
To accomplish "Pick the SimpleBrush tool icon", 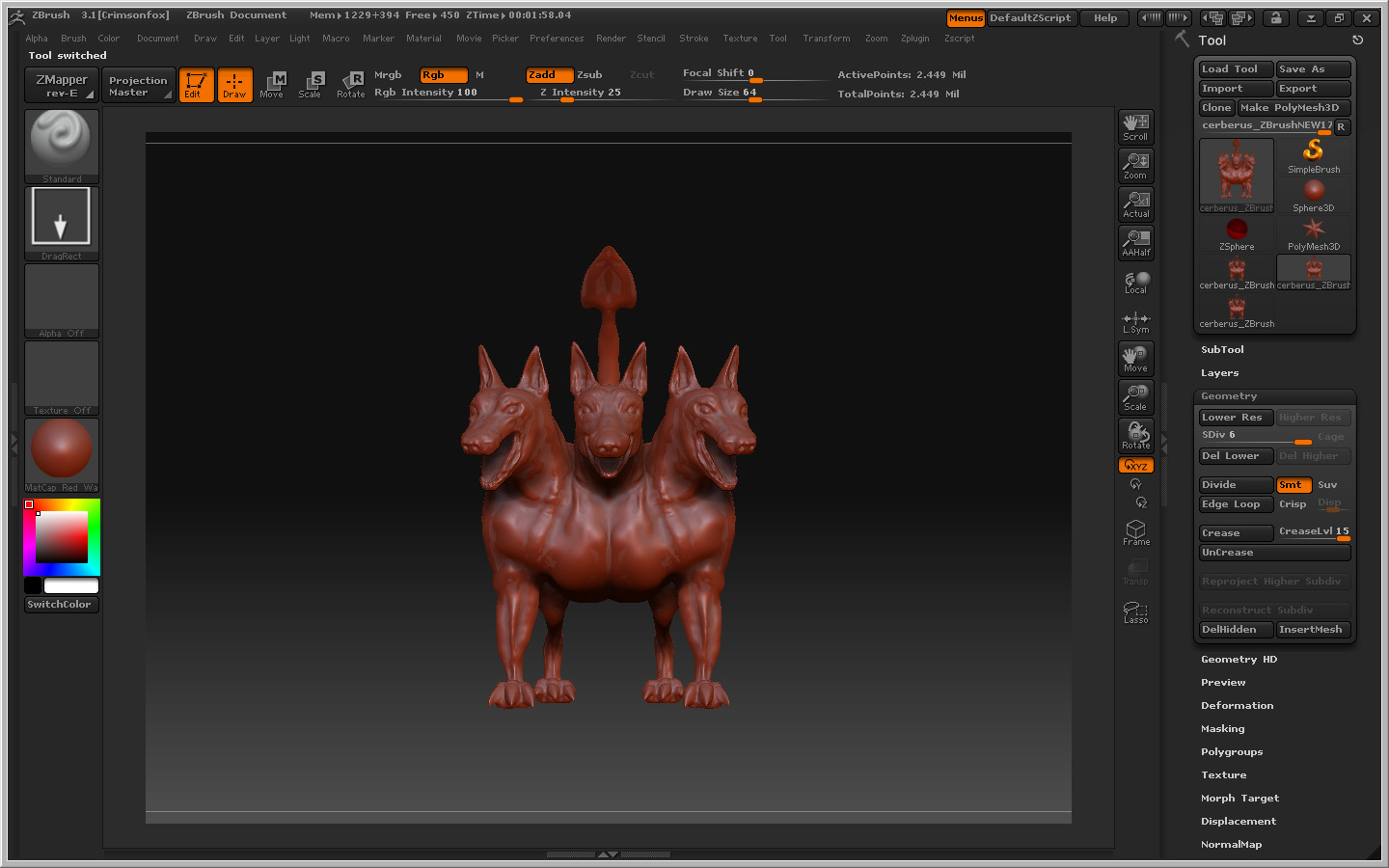I will click(1314, 155).
